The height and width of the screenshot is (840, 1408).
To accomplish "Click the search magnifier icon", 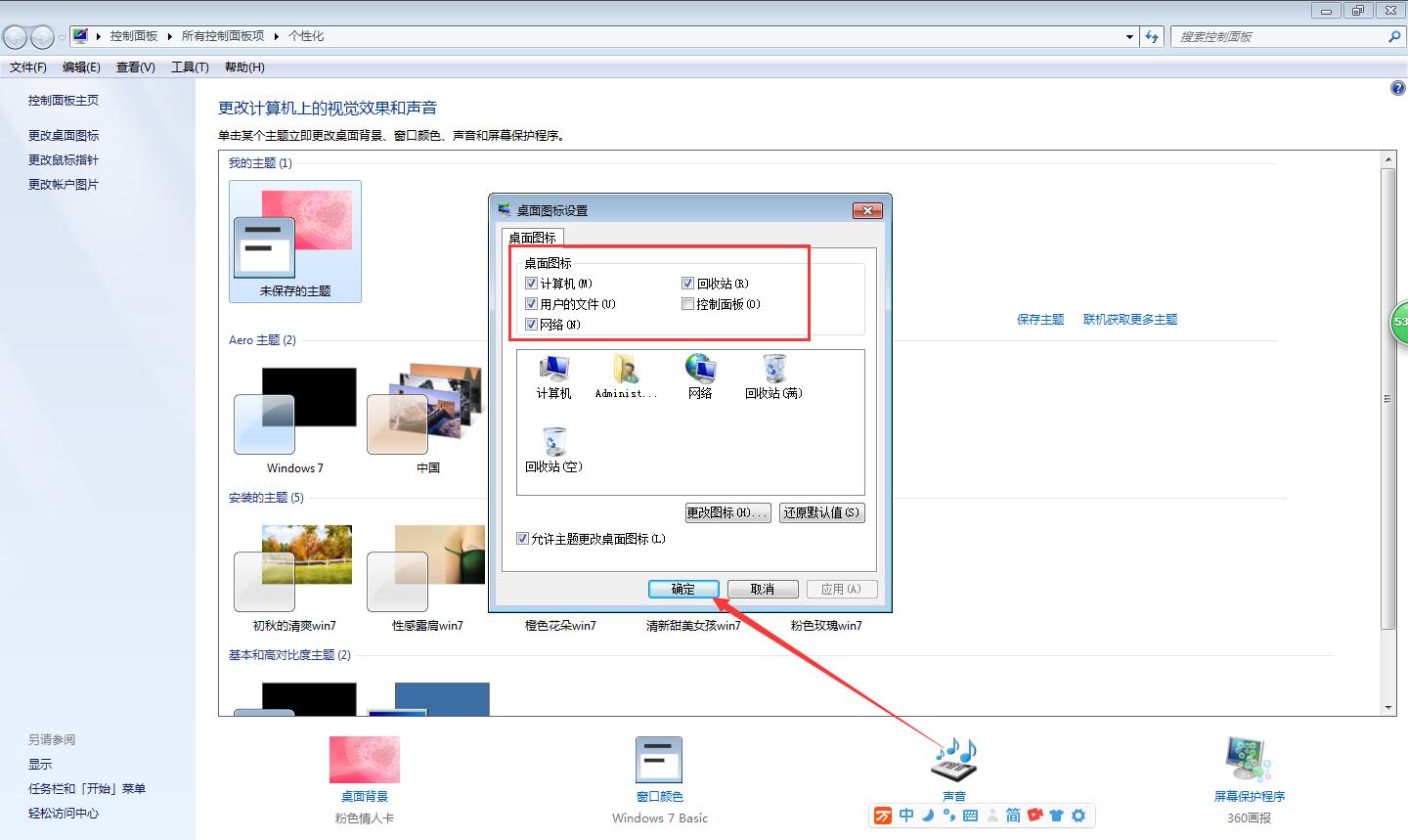I will (1394, 37).
